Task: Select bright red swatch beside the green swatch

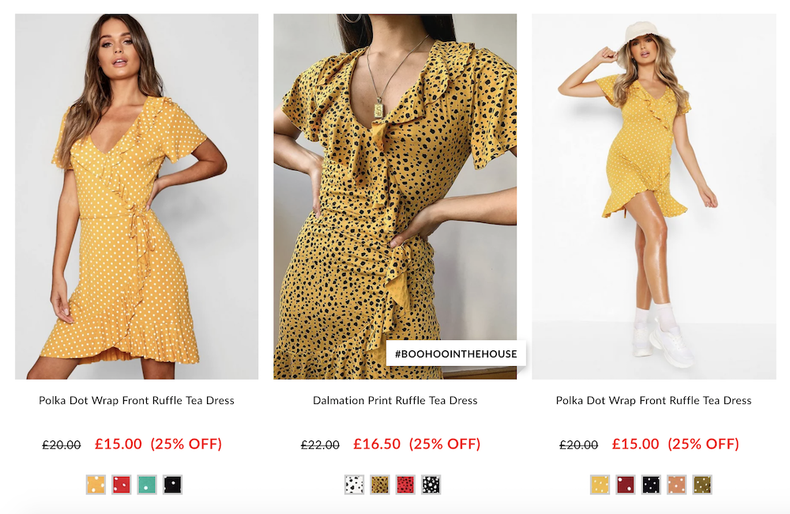Action: (121, 485)
